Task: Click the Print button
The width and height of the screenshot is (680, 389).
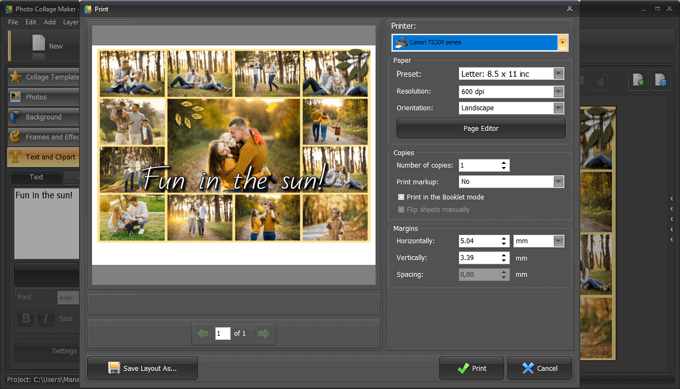Action: coord(471,368)
